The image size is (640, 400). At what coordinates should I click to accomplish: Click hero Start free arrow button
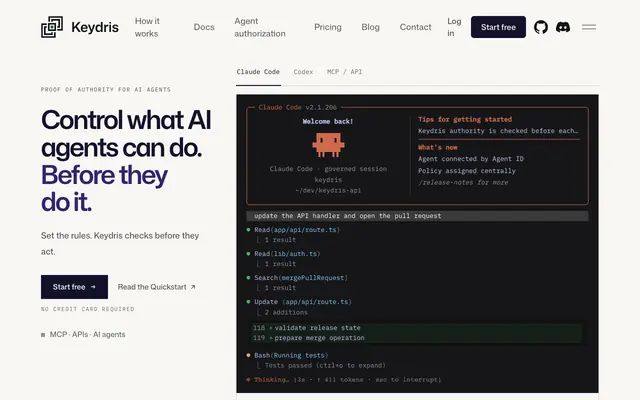click(x=74, y=287)
